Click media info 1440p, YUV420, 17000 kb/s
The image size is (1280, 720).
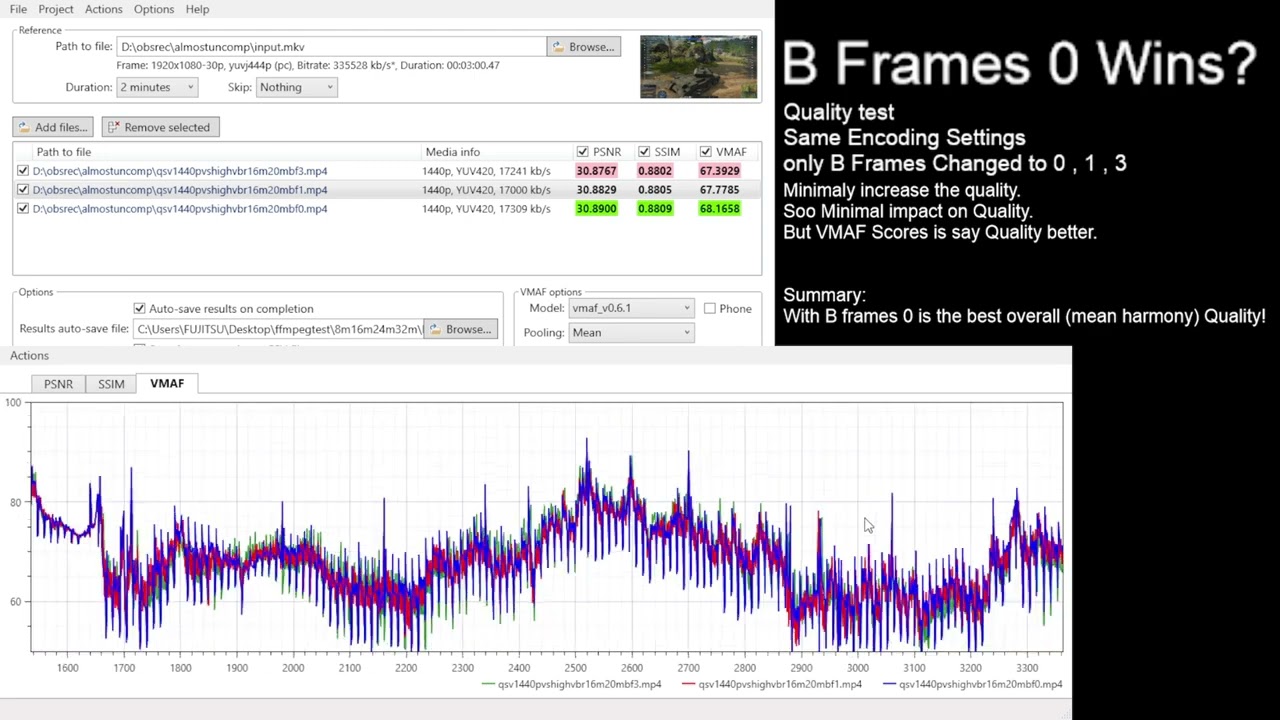click(486, 190)
